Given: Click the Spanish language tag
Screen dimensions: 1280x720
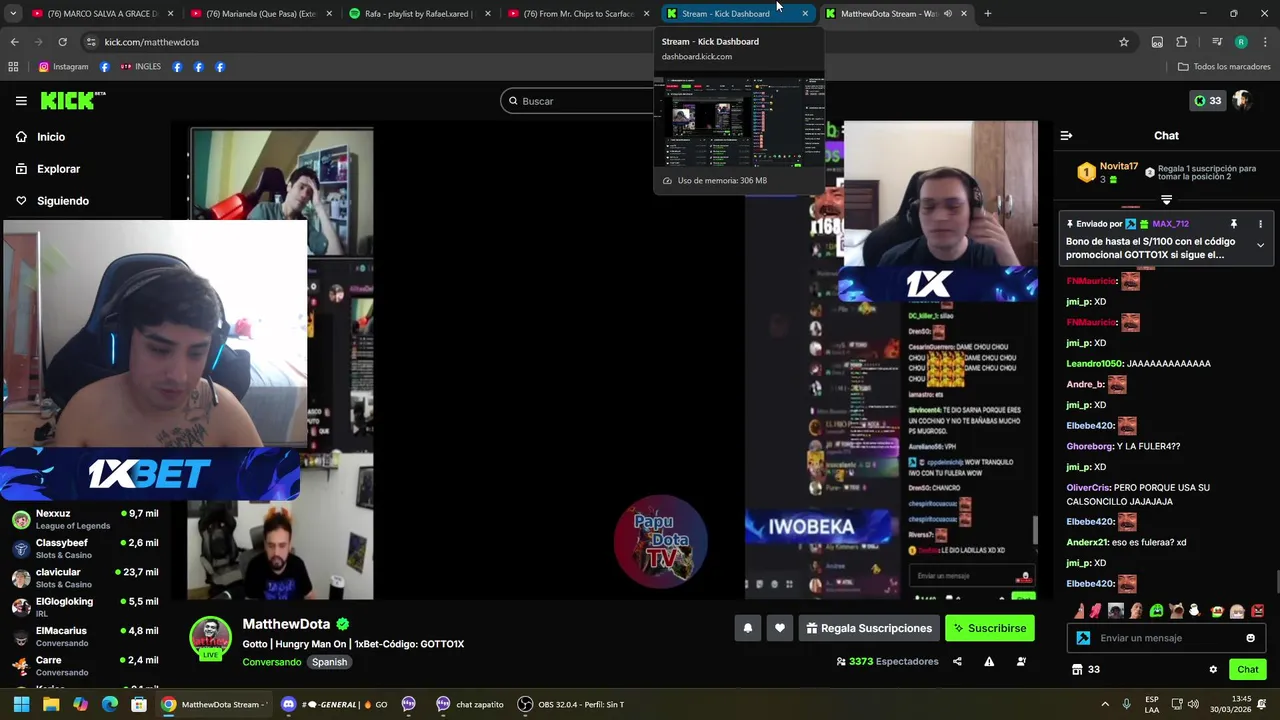Looking at the screenshot, I should point(329,662).
